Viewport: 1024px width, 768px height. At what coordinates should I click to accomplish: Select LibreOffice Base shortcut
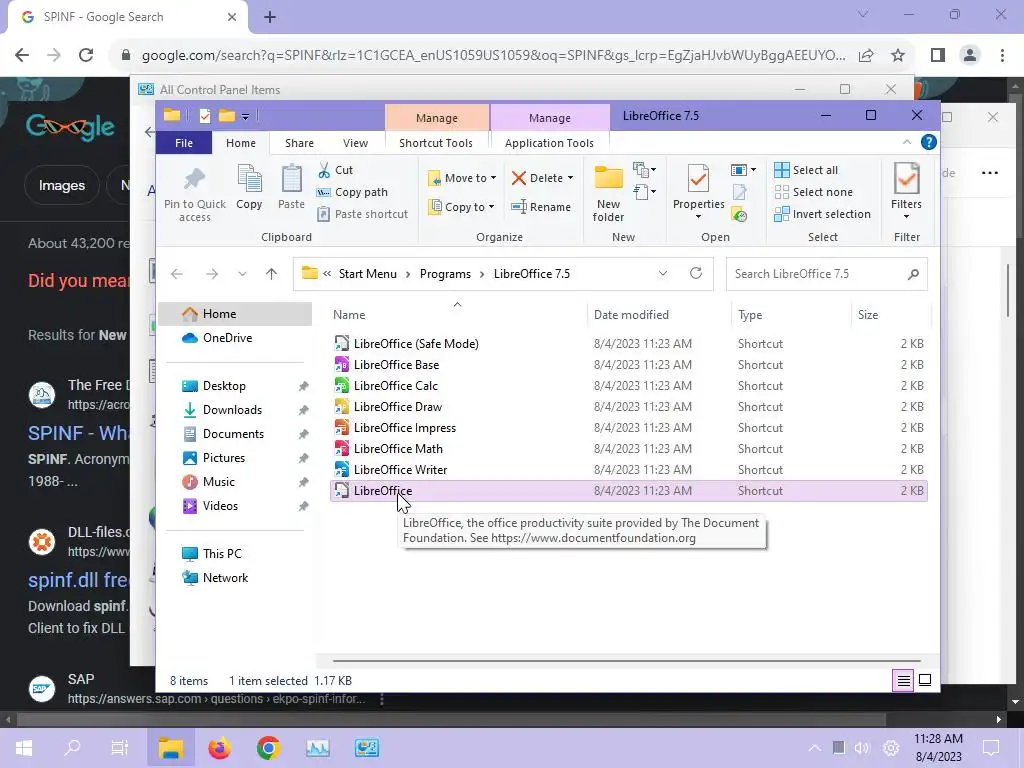click(396, 364)
